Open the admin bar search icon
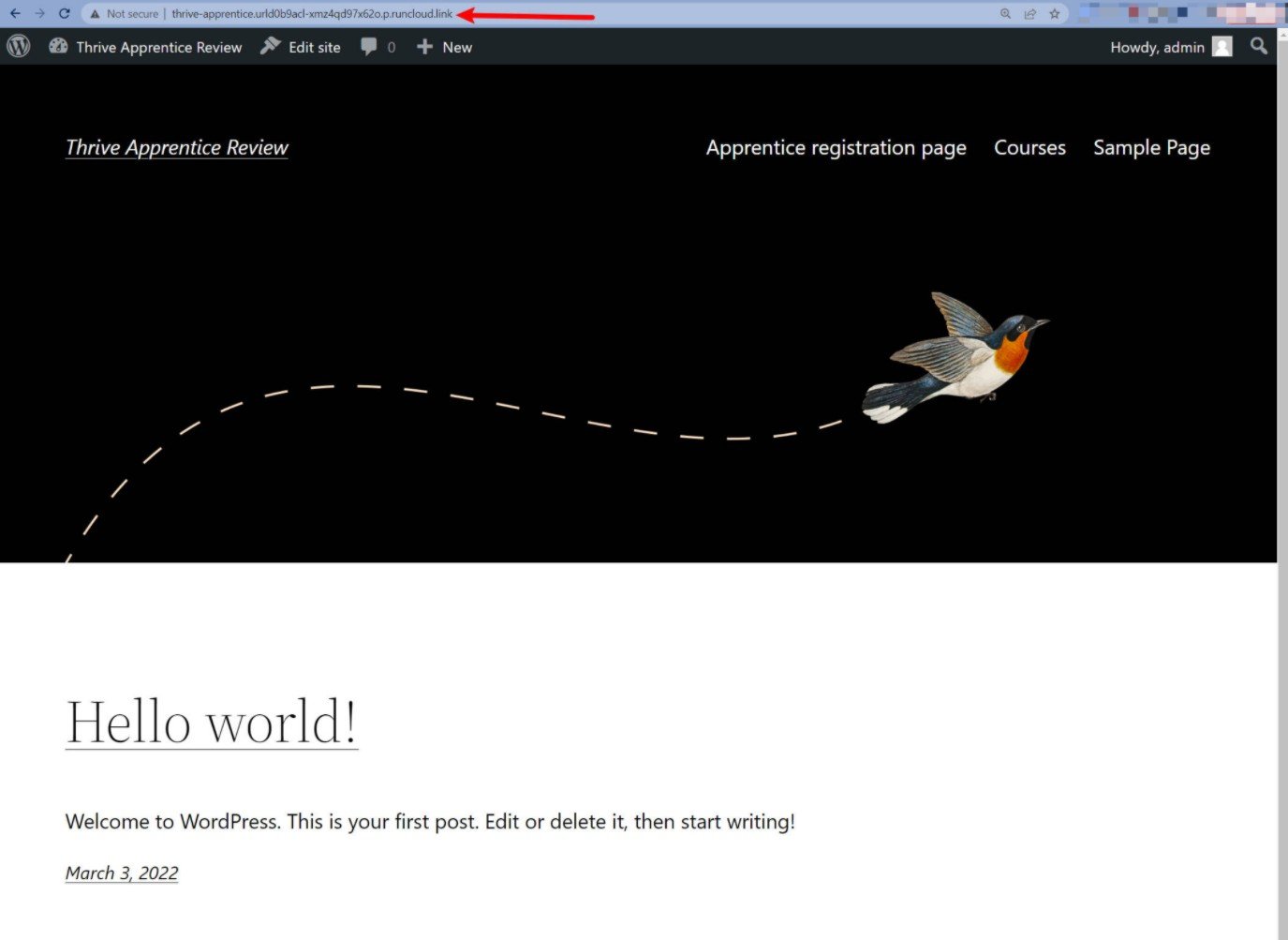The image size is (1288, 940). click(1259, 46)
